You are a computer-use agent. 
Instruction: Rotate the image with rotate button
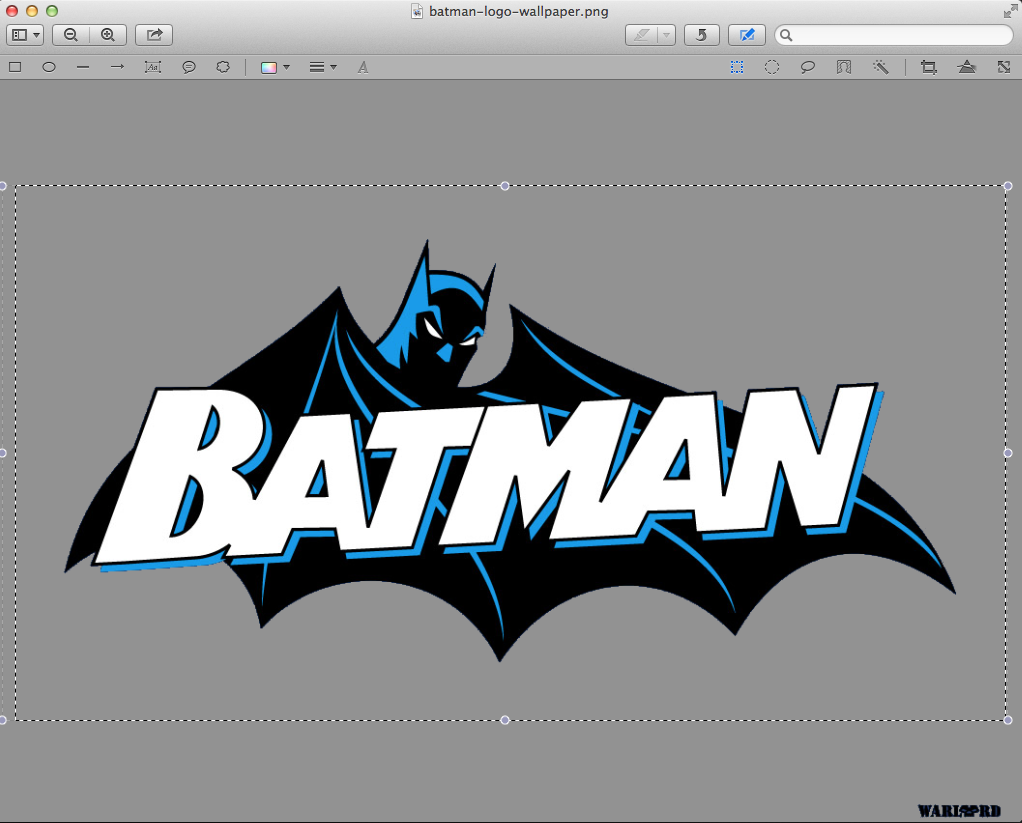tap(701, 35)
